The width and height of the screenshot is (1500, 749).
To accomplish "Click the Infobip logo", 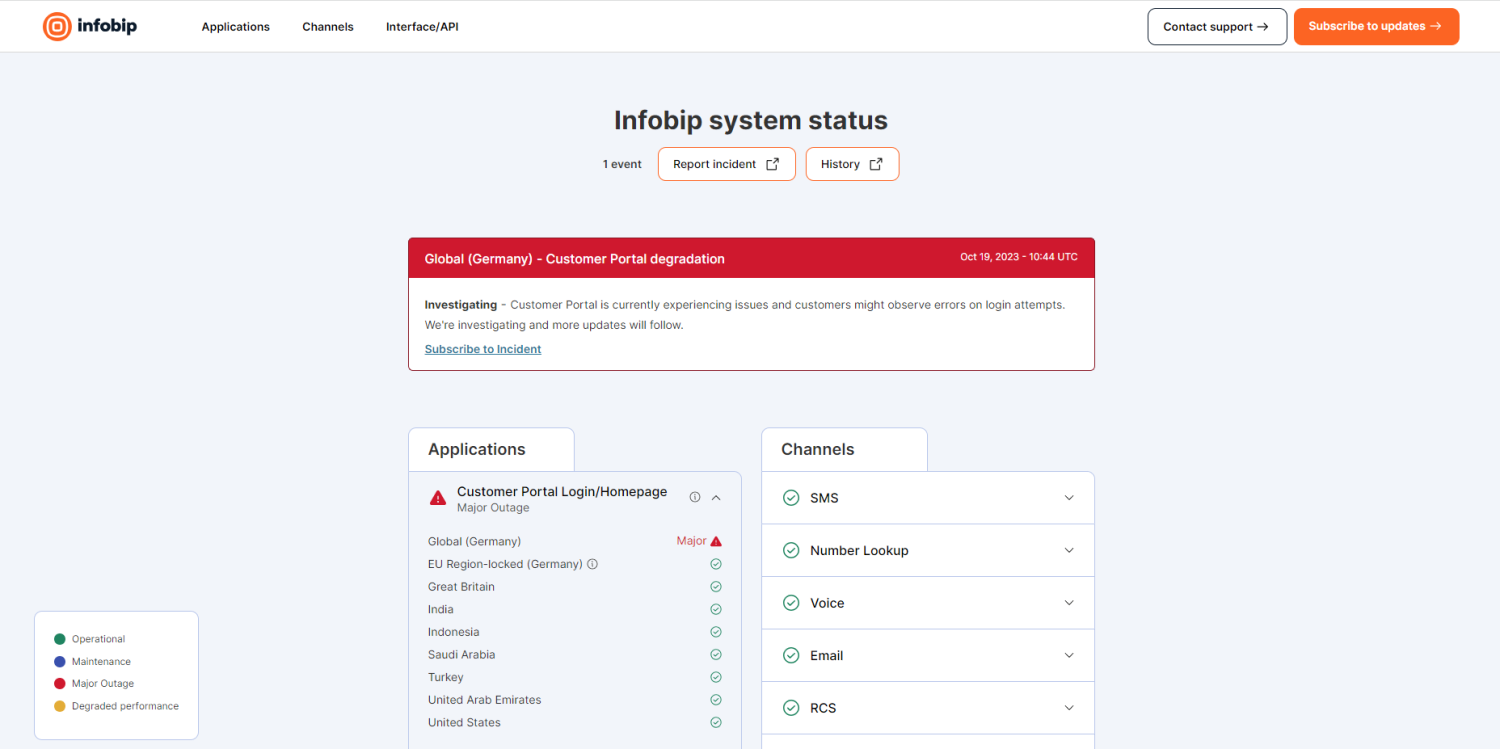I will pyautogui.click(x=90, y=27).
